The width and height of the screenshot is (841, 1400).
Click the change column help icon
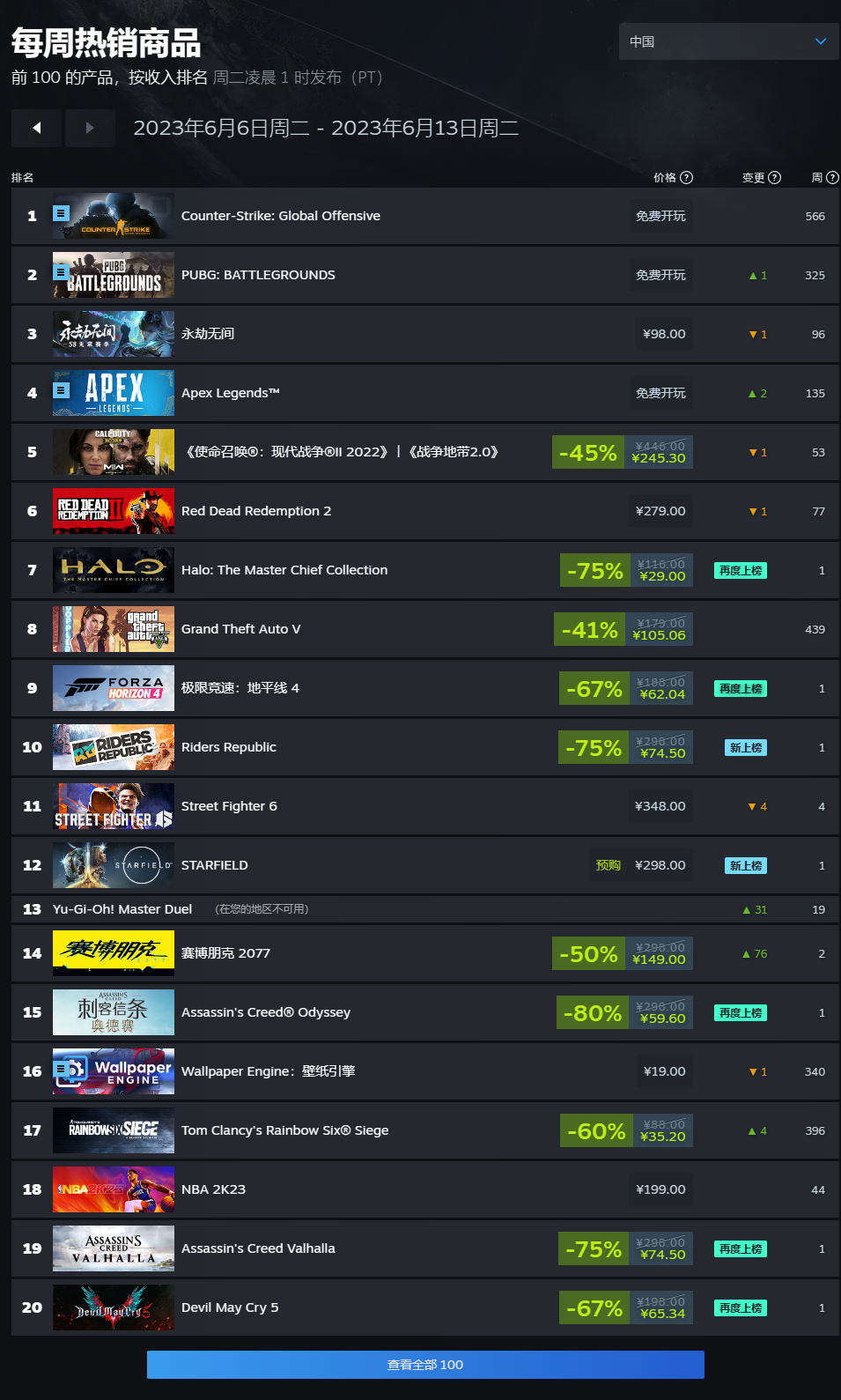[775, 177]
